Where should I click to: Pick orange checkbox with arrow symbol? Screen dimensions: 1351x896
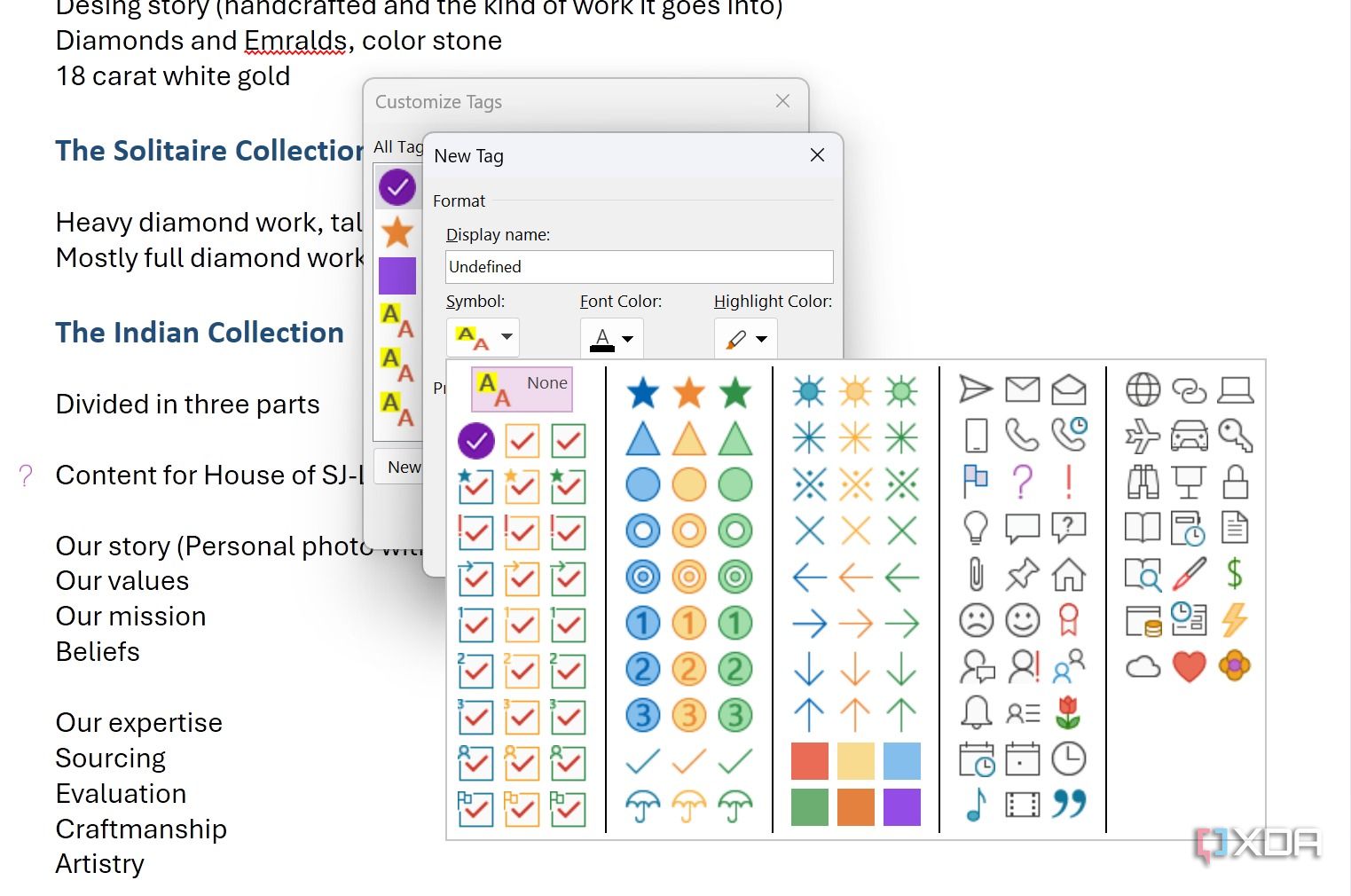pos(522,578)
